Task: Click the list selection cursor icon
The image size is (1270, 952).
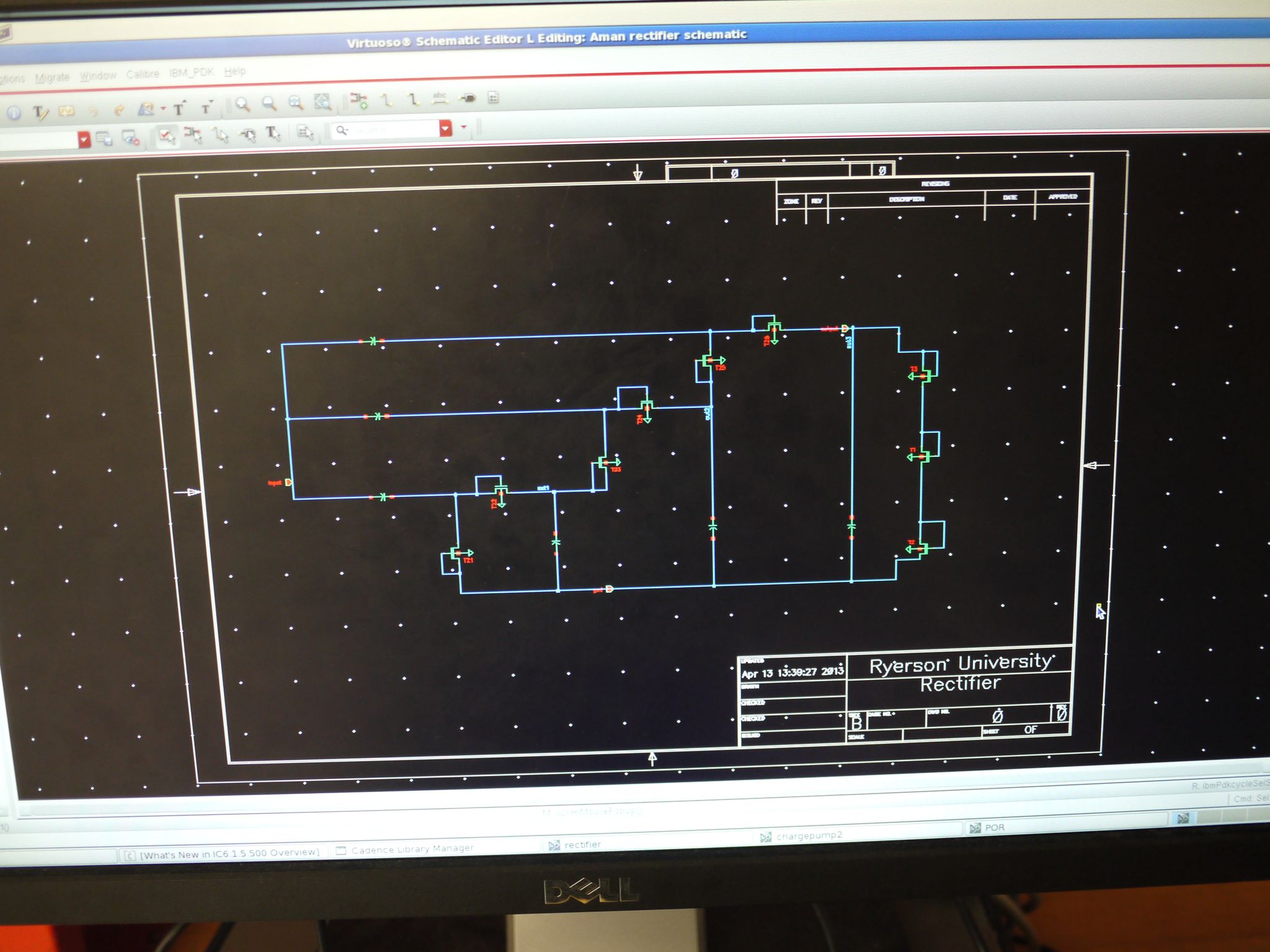Action: [x=304, y=131]
